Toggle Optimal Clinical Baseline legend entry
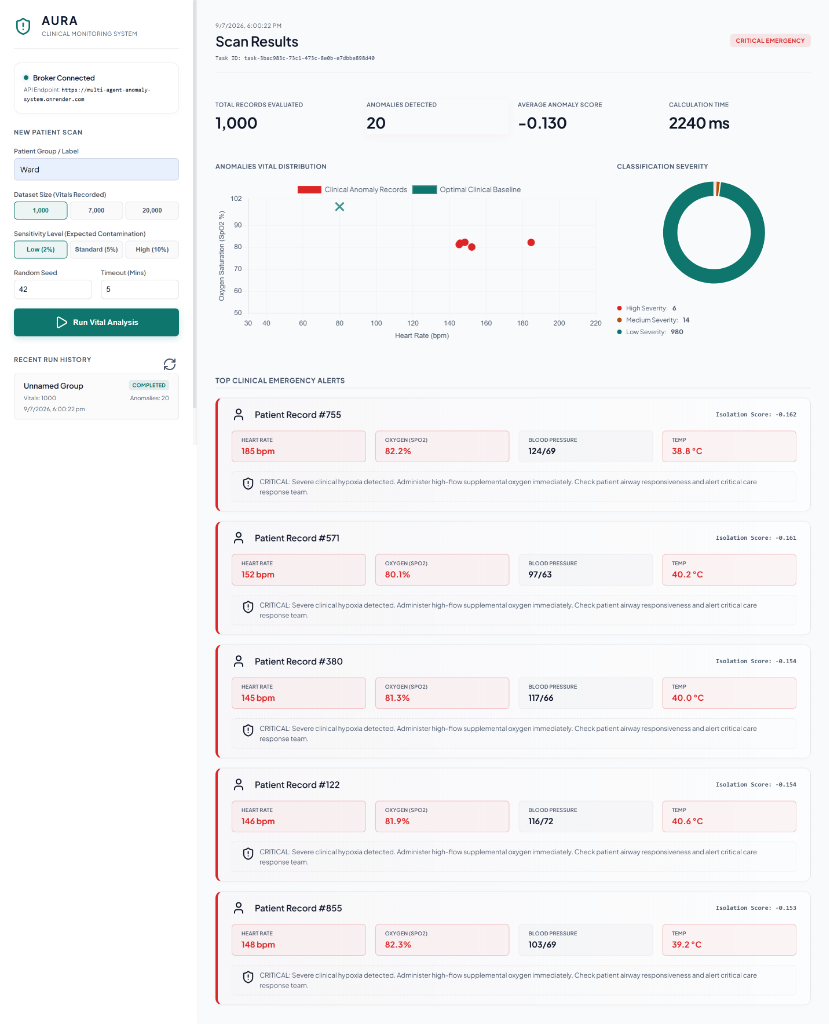This screenshot has height=1024, width=829. [x=466, y=190]
